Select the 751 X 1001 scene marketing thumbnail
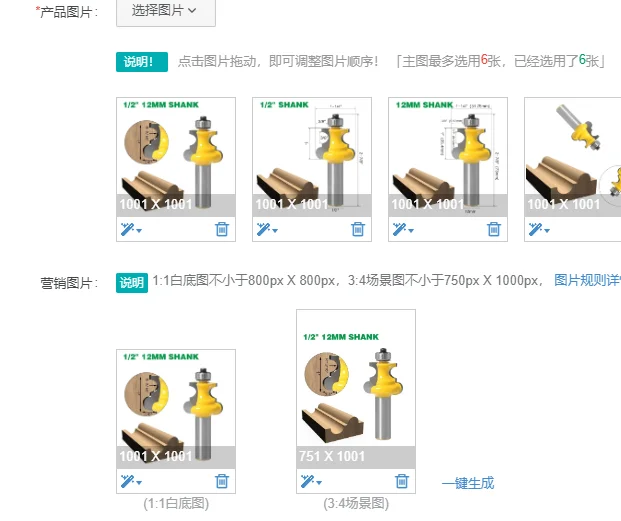 click(x=356, y=389)
